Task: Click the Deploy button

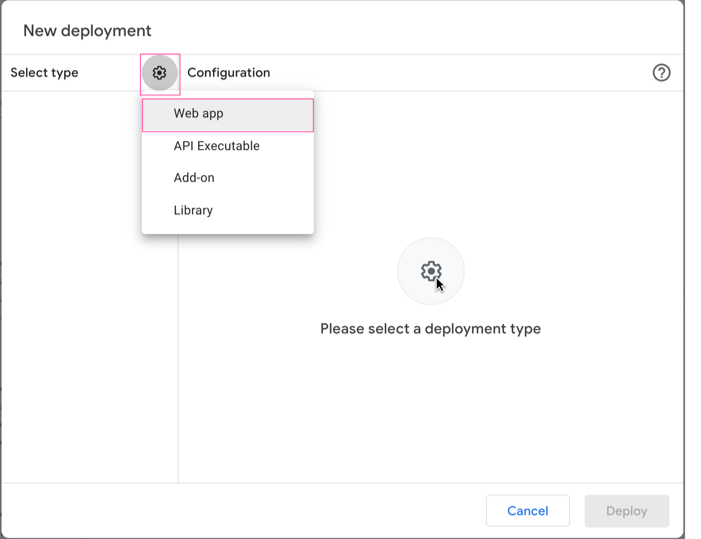Action: click(626, 511)
